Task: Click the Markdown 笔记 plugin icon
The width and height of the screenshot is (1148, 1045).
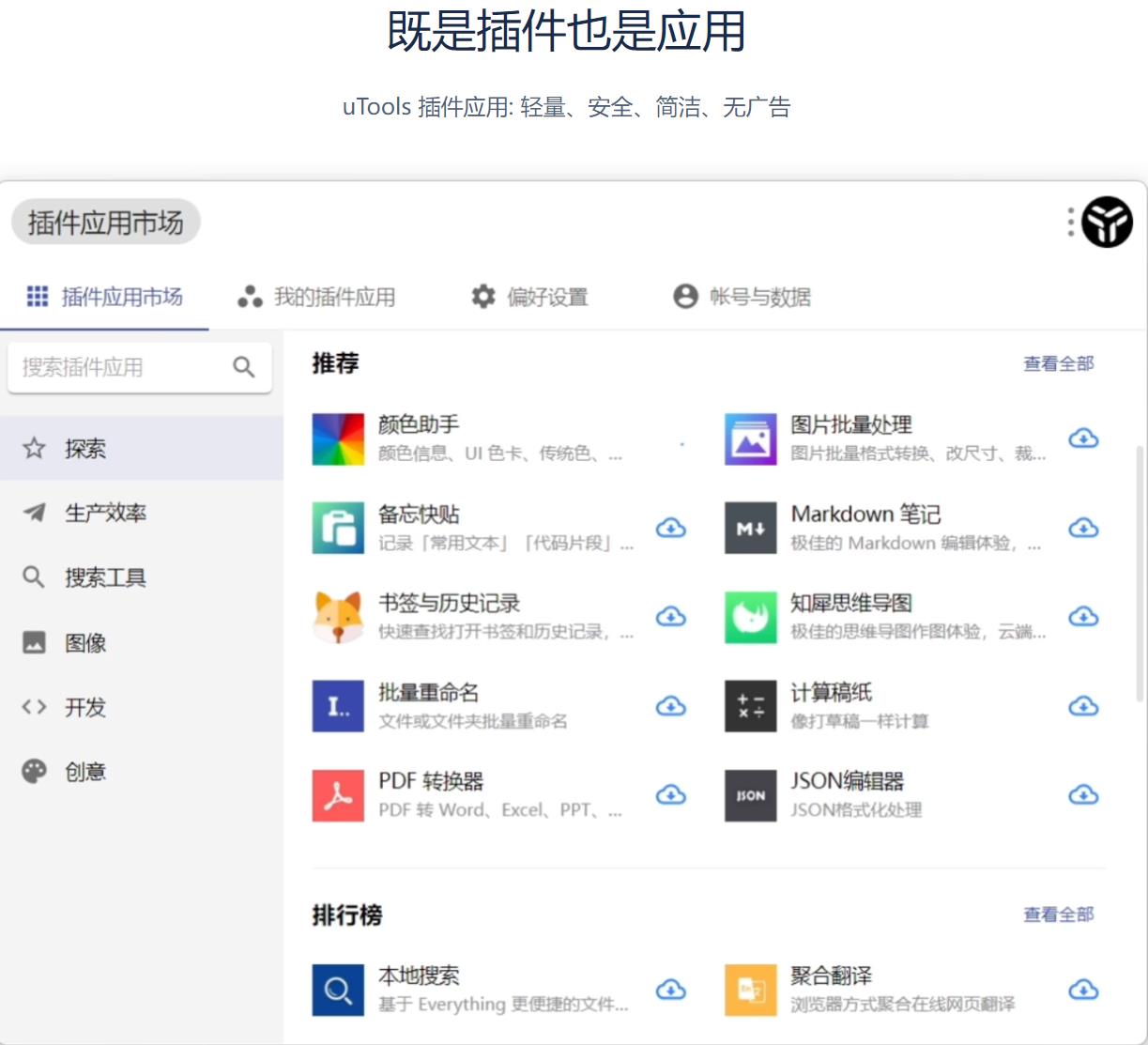Action: 750,528
